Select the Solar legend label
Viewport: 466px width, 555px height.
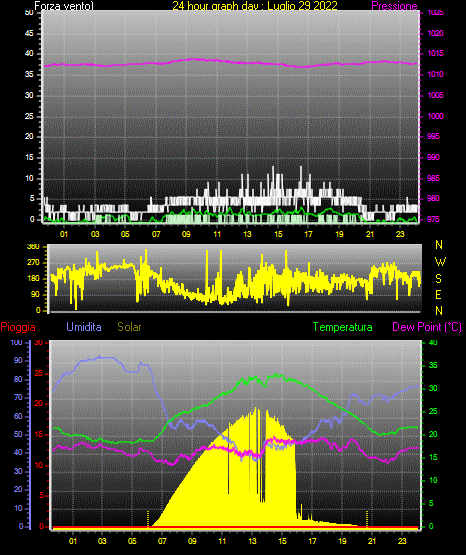[130, 327]
